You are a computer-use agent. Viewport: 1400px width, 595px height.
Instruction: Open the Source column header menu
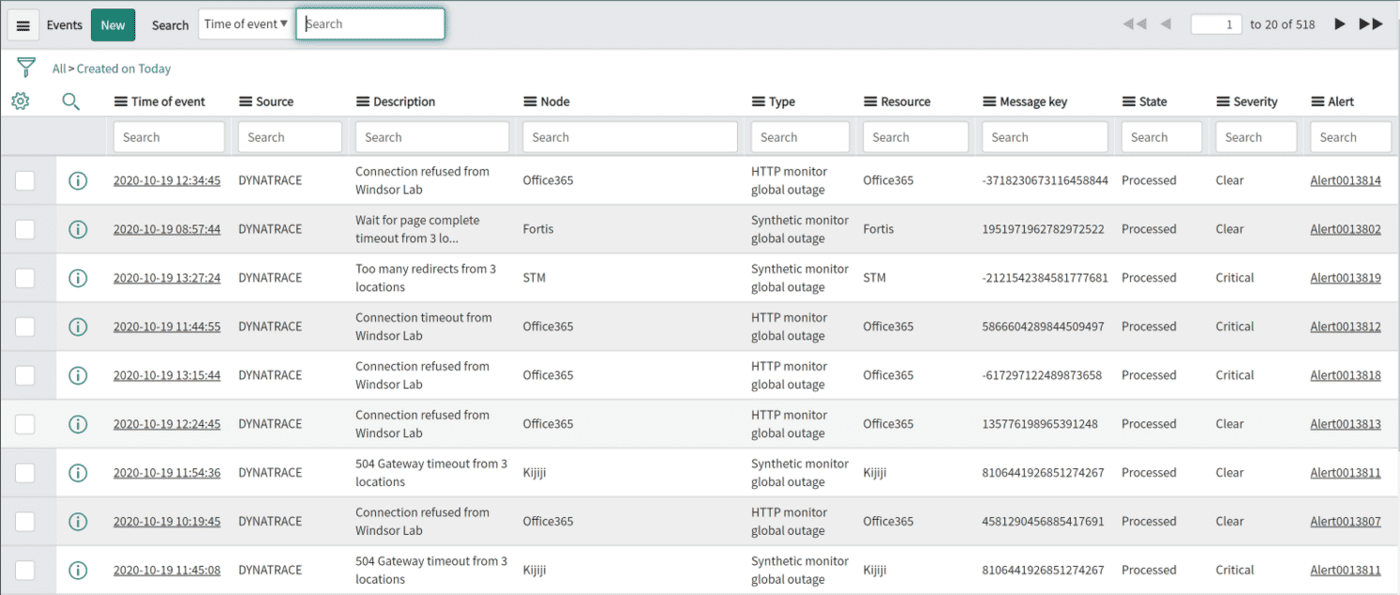tap(243, 101)
